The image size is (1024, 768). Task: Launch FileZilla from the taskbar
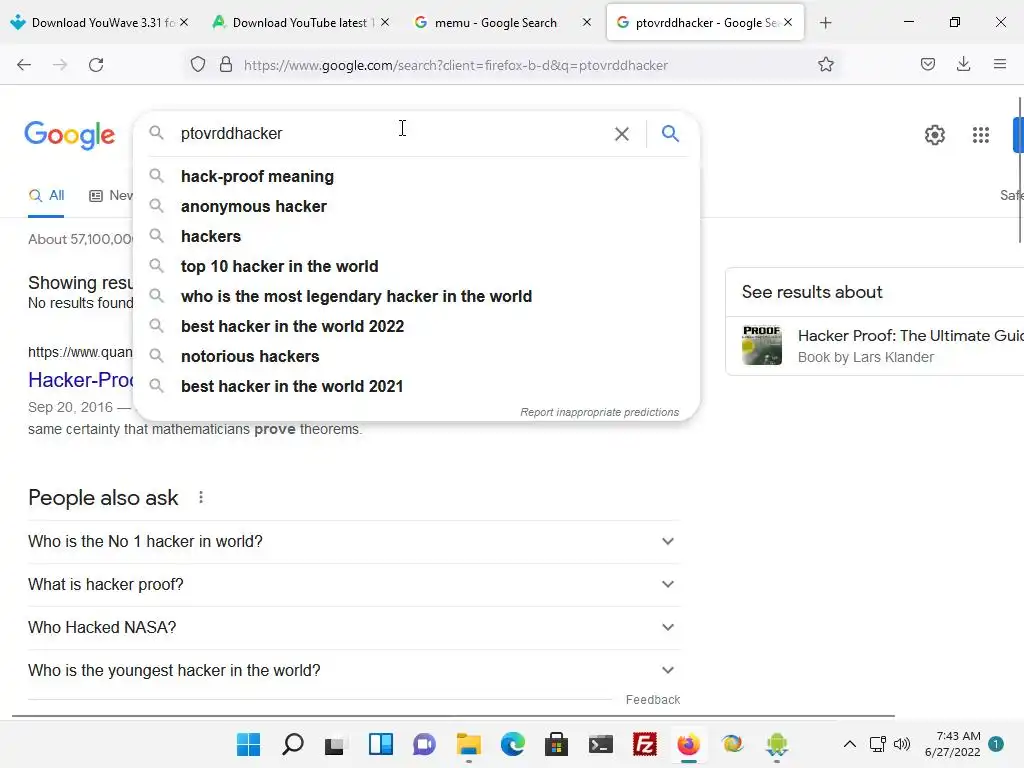(x=645, y=744)
